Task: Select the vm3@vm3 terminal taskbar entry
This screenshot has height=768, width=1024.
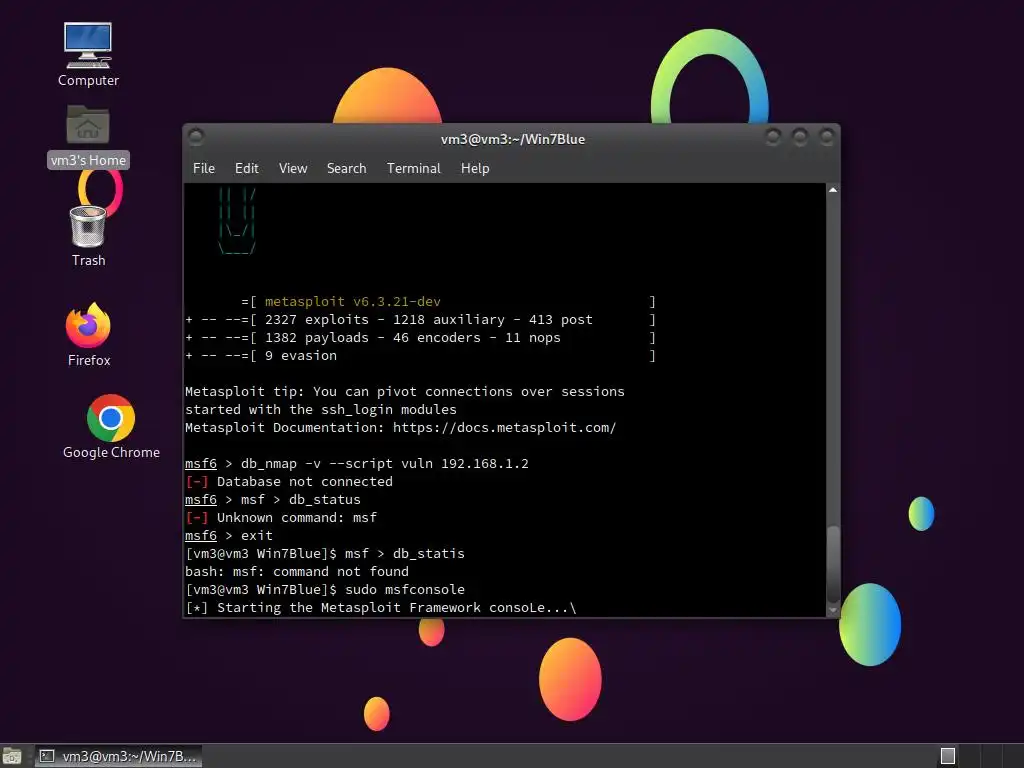Action: point(118,756)
